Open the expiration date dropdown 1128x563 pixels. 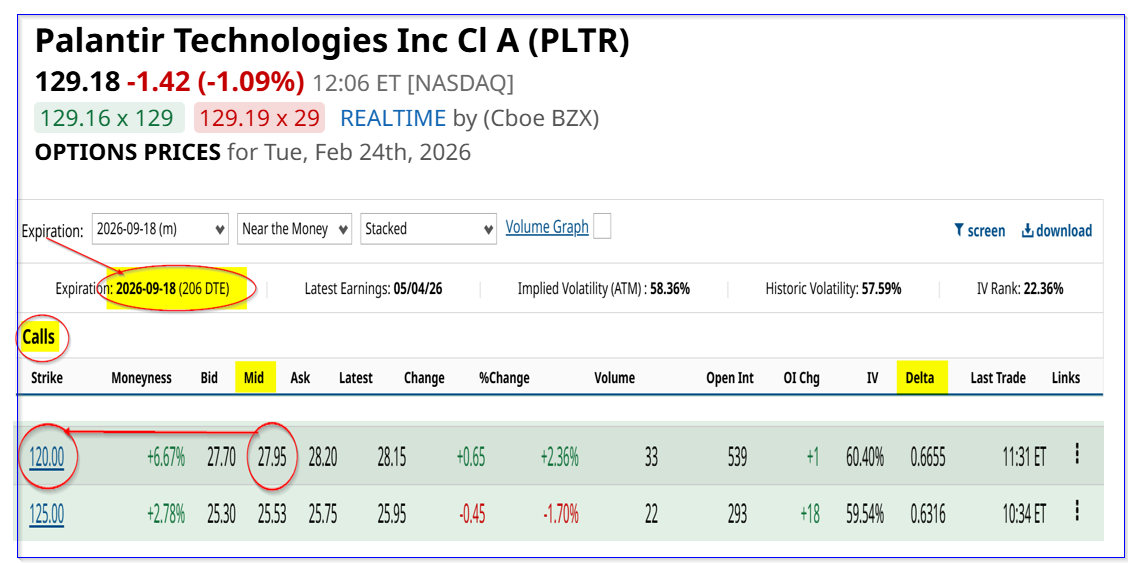(160, 229)
